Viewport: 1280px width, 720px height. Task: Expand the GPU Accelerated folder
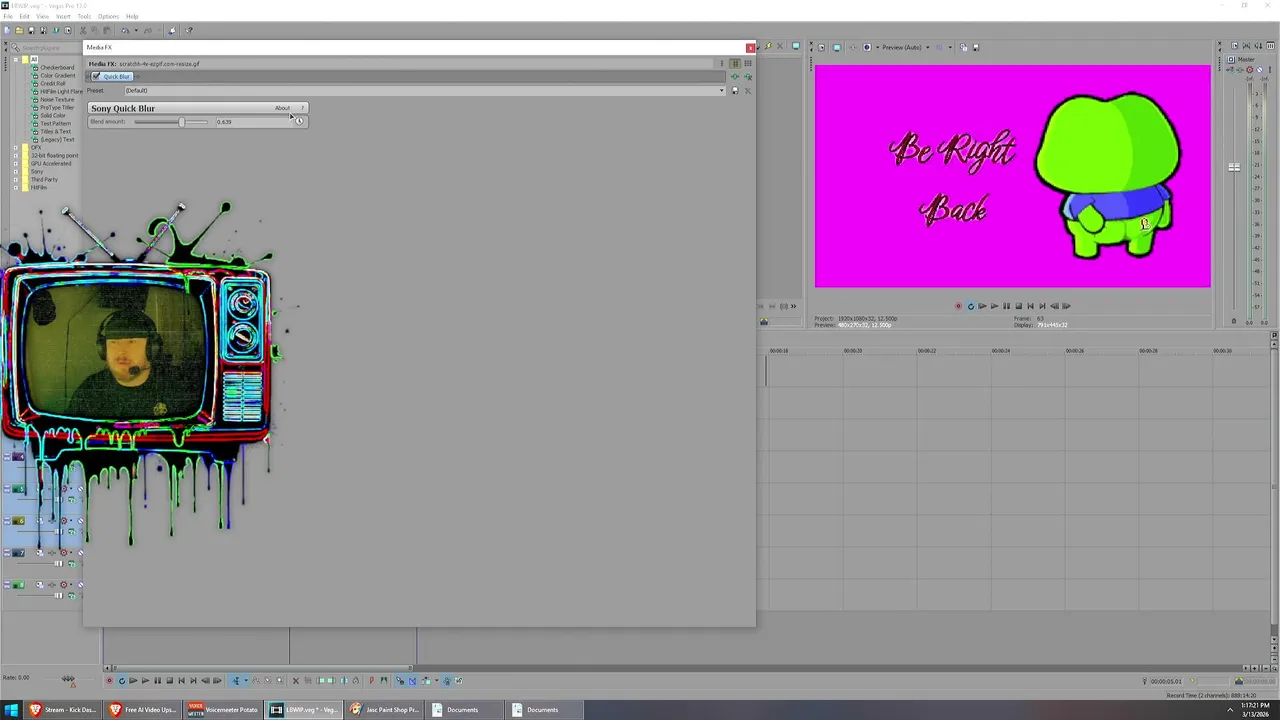point(15,164)
